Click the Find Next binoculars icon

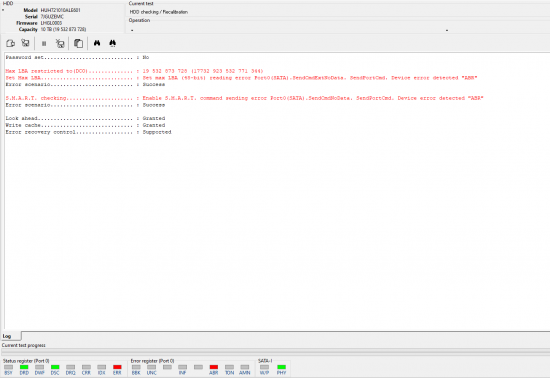tap(112, 43)
